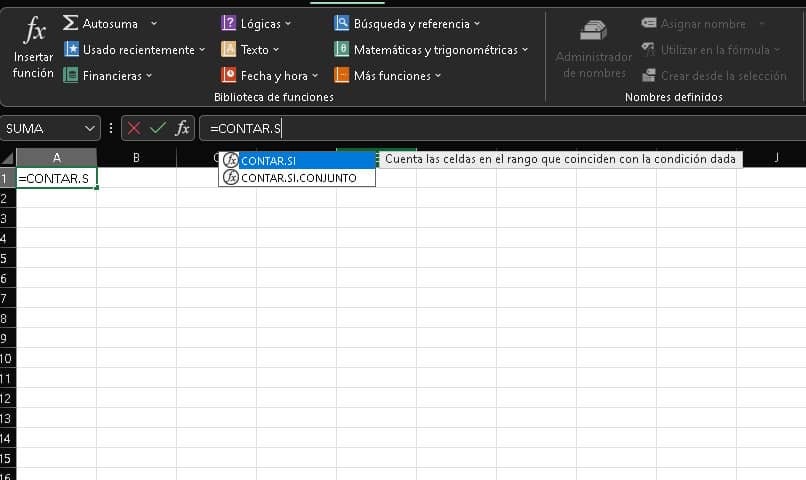The height and width of the screenshot is (480, 806).
Task: Click the Insertar función fx icon
Action: pyautogui.click(x=33, y=30)
